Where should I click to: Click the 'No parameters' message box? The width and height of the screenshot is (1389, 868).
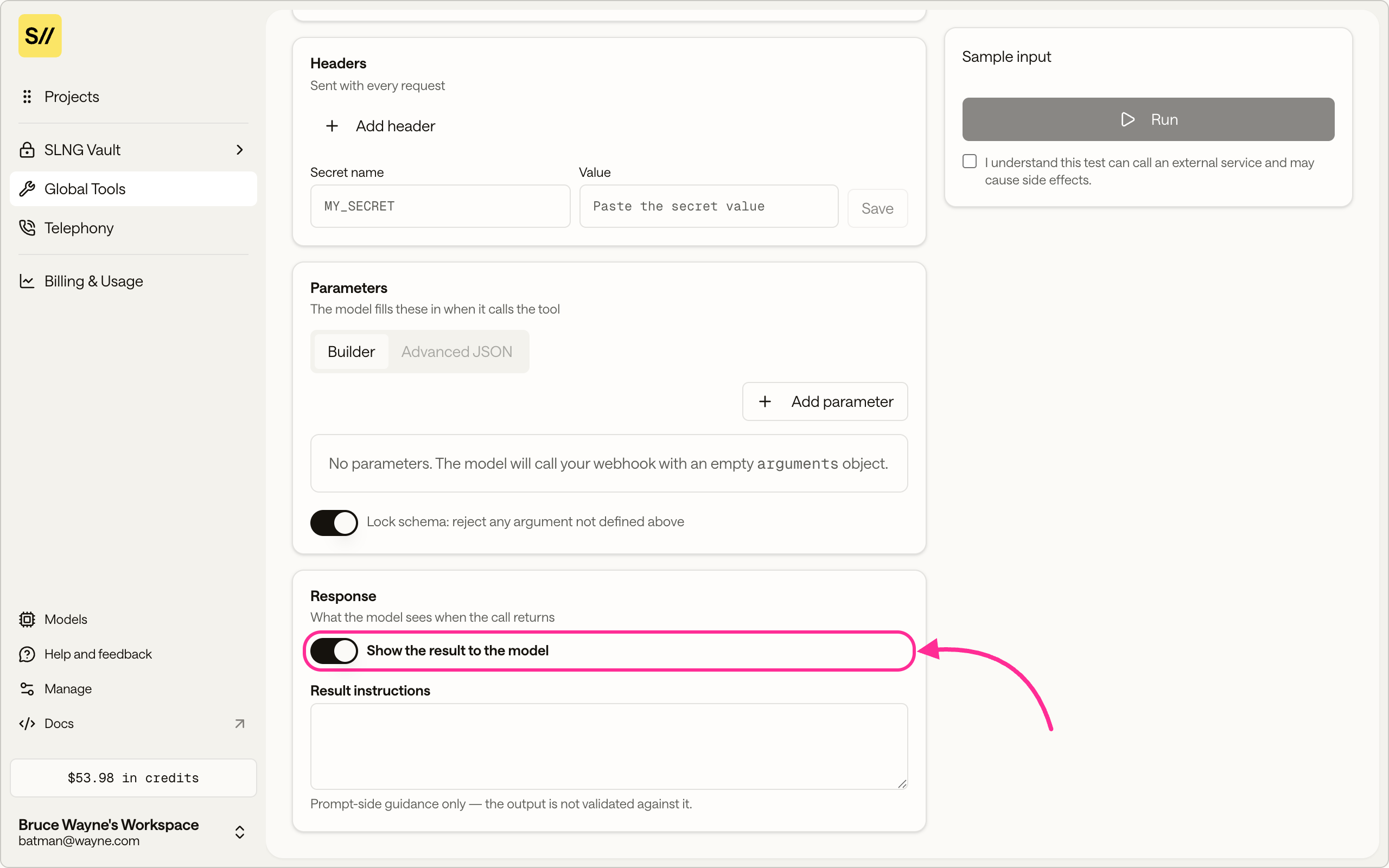(x=609, y=463)
